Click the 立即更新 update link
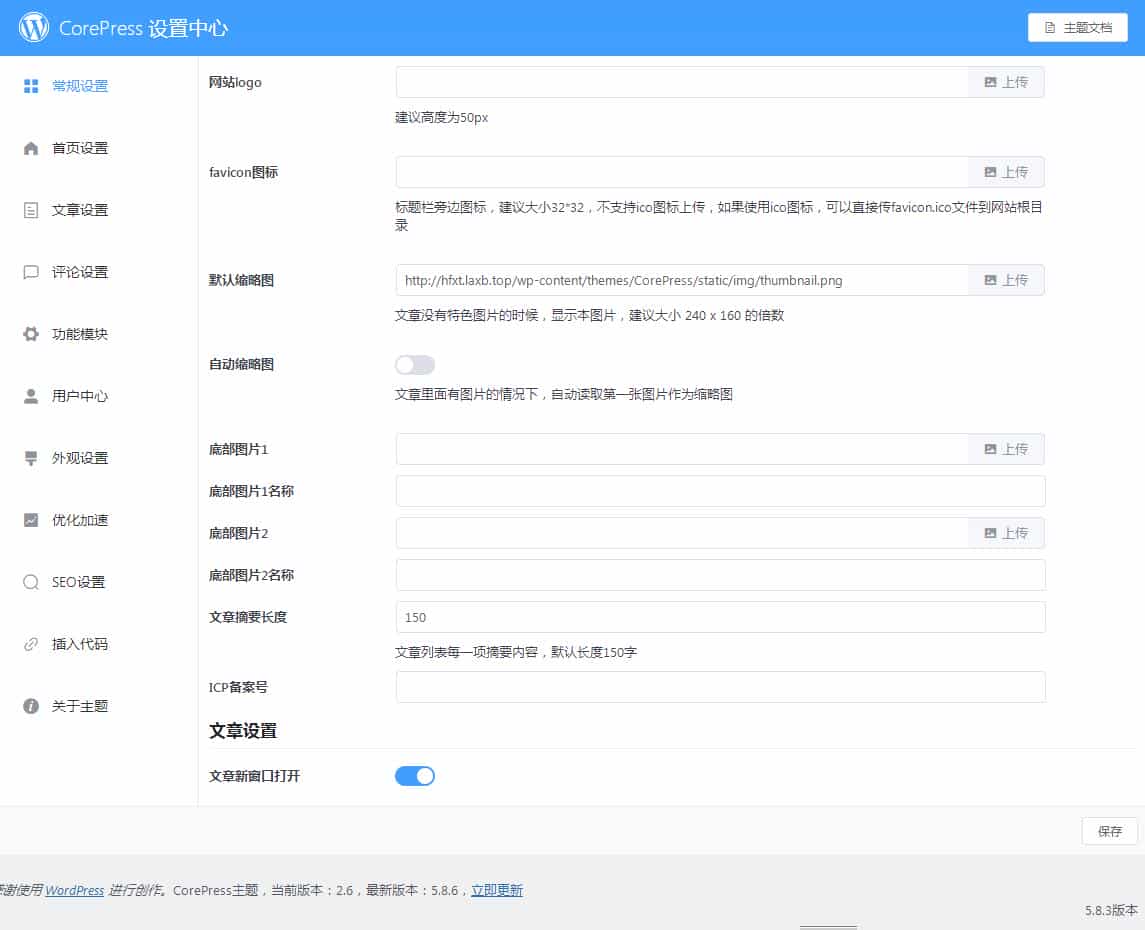Viewport: 1145px width, 930px height. click(497, 891)
